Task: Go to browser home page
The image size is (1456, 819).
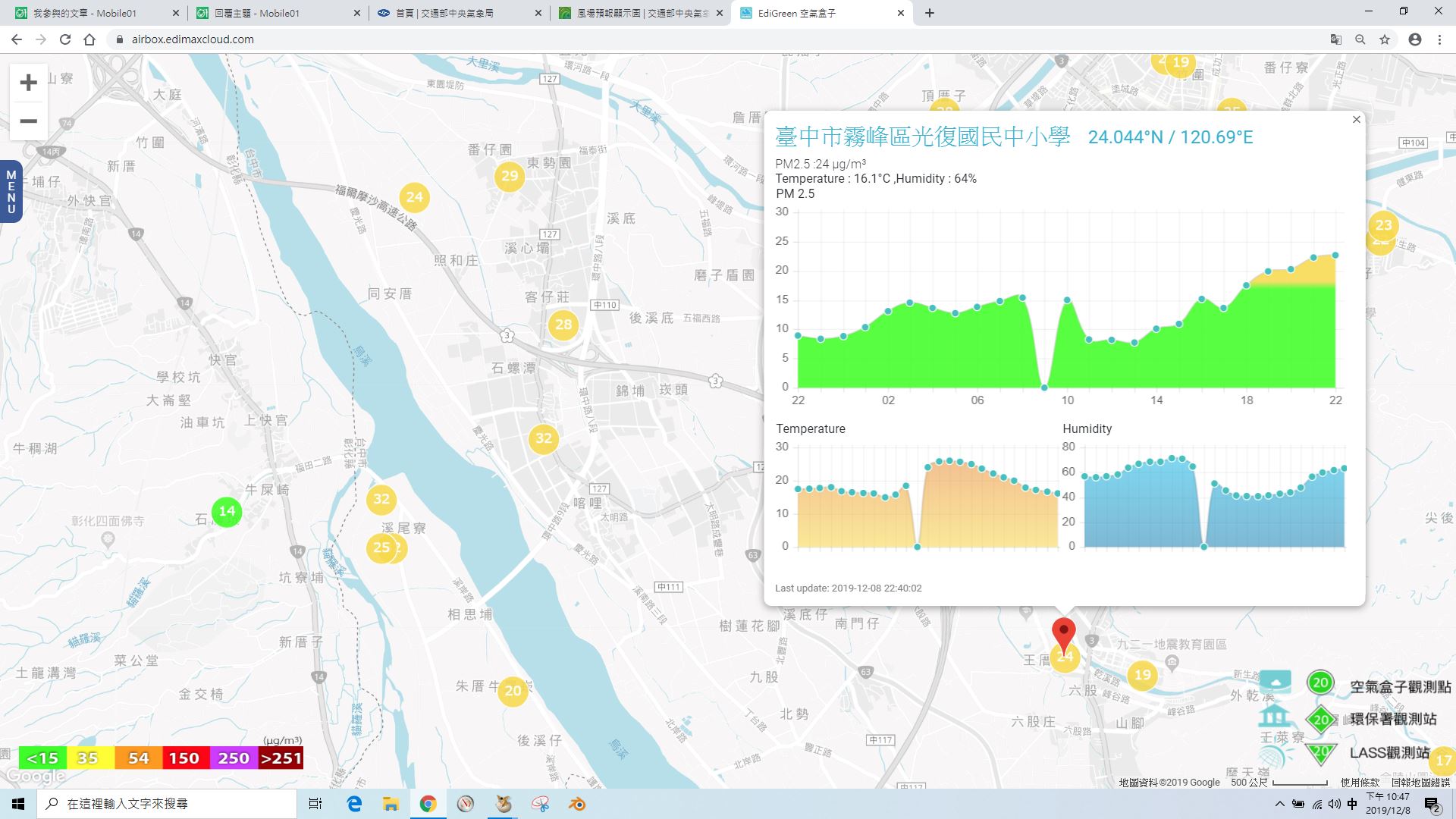Action: click(x=89, y=39)
